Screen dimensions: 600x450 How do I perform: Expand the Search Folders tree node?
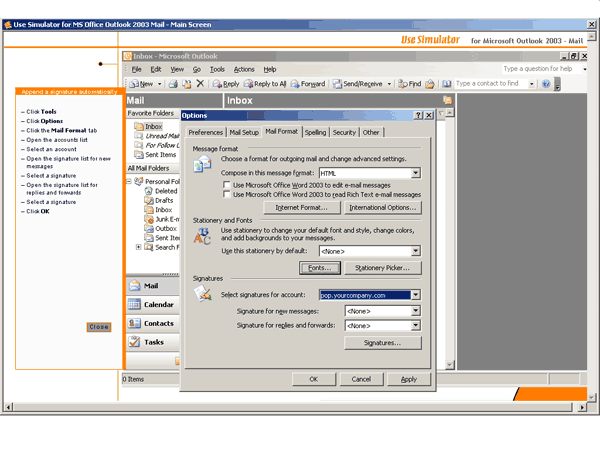[x=139, y=247]
